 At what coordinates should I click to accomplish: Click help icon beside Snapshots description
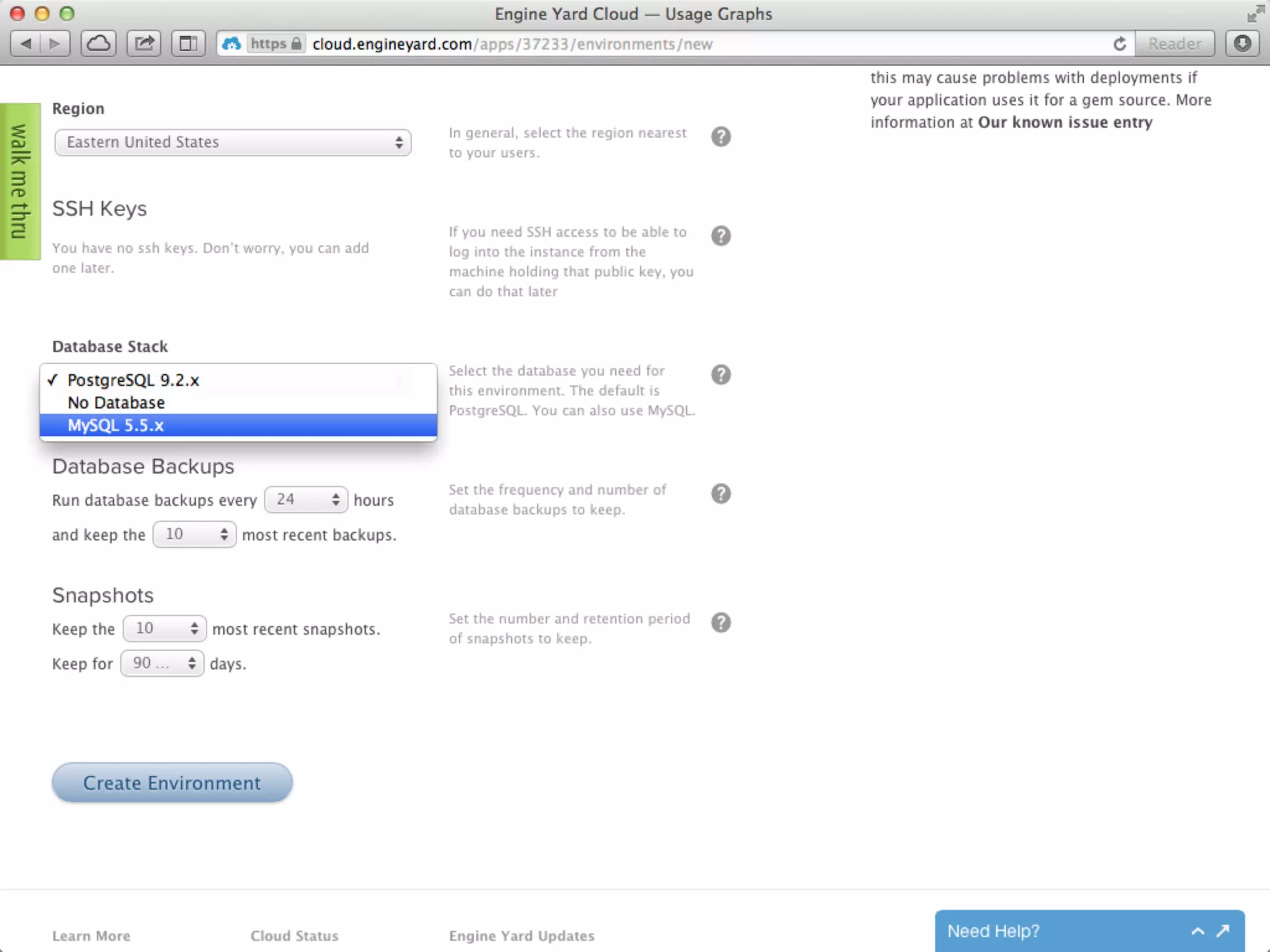(721, 622)
